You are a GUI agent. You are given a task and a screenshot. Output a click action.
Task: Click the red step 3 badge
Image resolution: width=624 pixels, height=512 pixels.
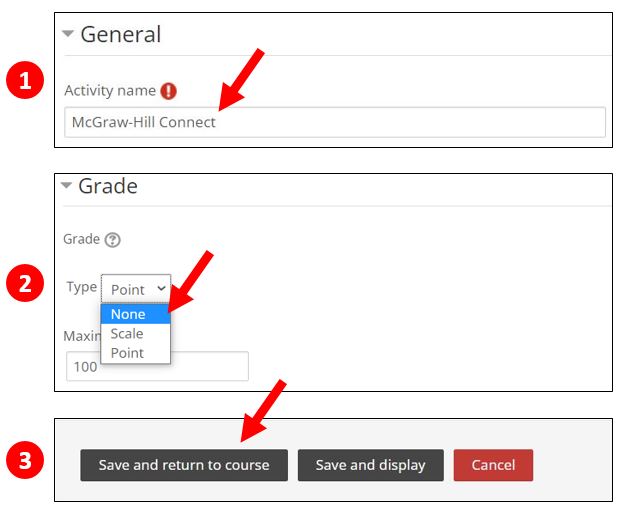coord(25,460)
